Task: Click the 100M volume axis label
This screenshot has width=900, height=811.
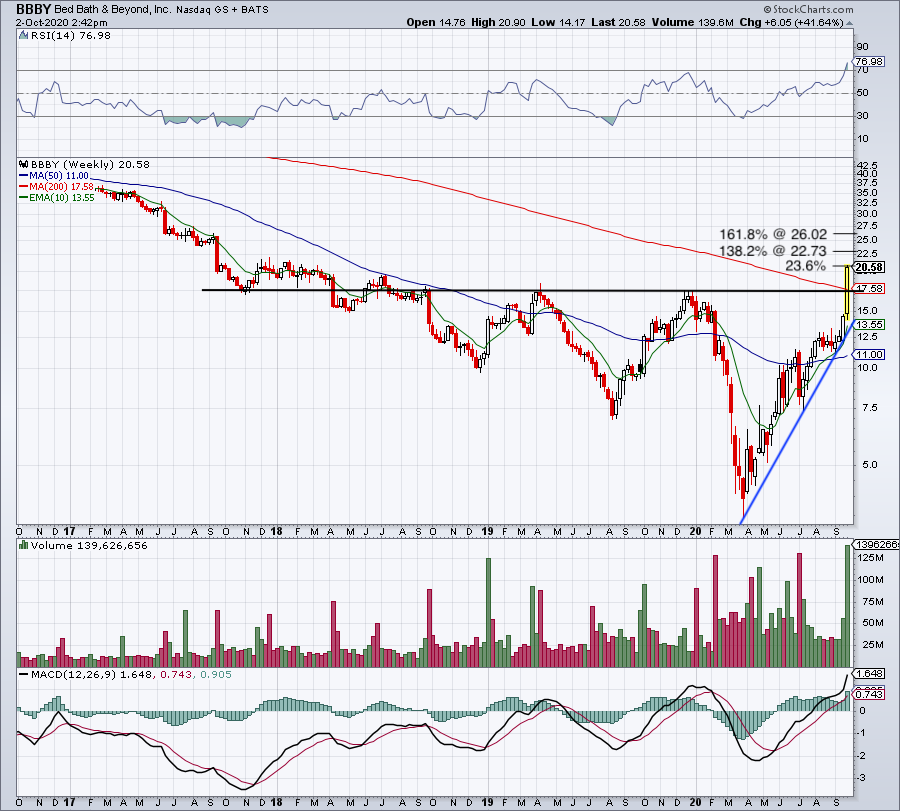Action: (x=870, y=580)
